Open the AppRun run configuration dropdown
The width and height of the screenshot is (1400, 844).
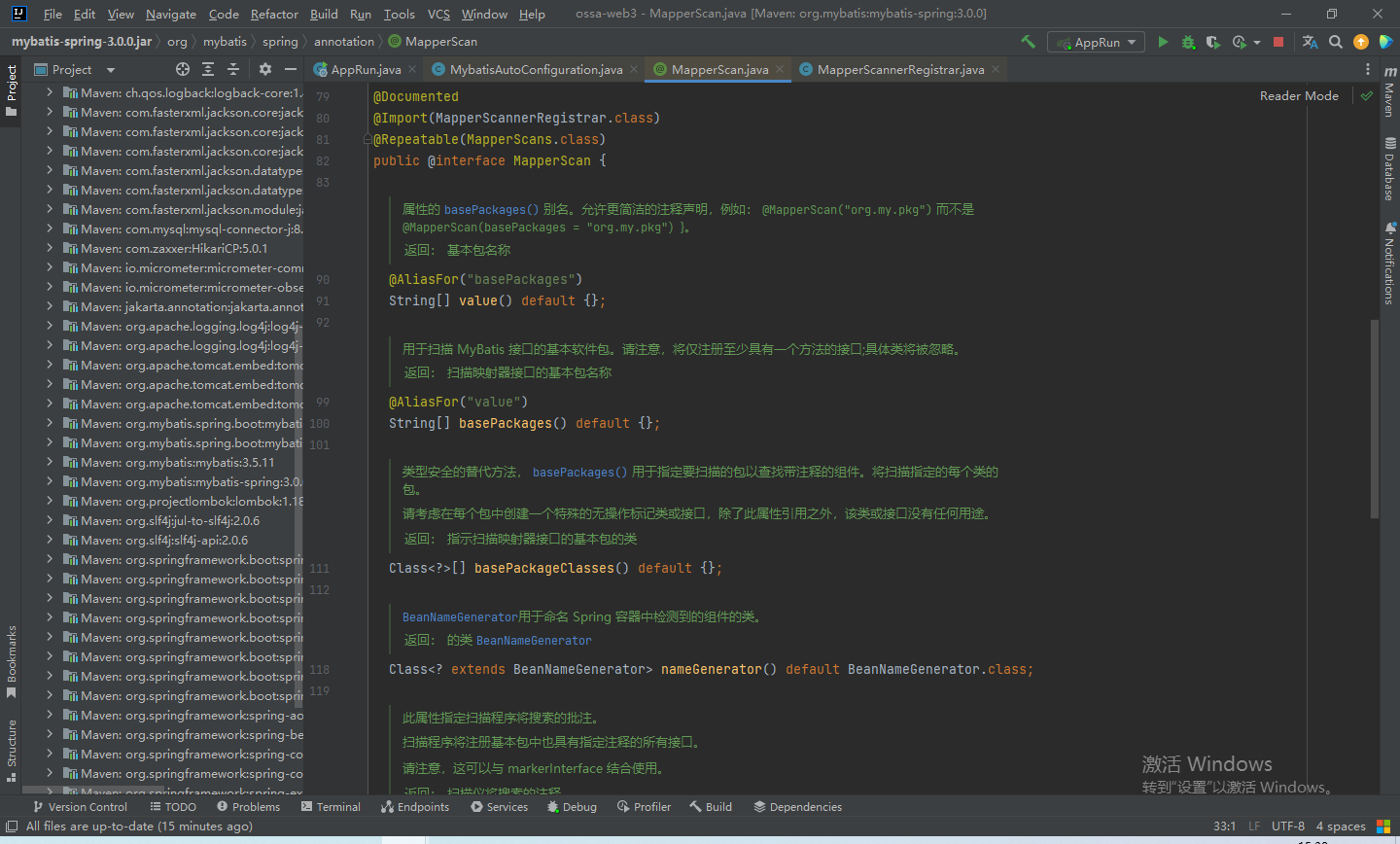coord(1096,42)
